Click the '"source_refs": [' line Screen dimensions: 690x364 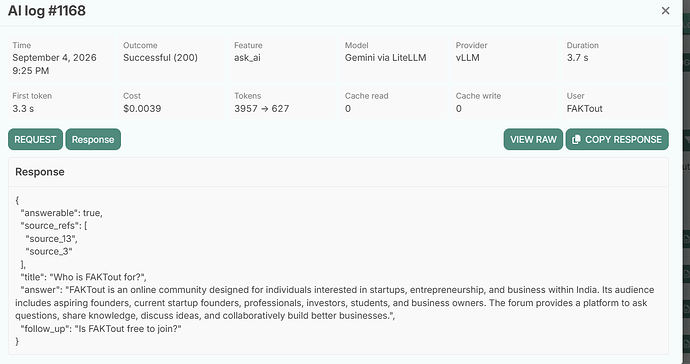[54, 226]
